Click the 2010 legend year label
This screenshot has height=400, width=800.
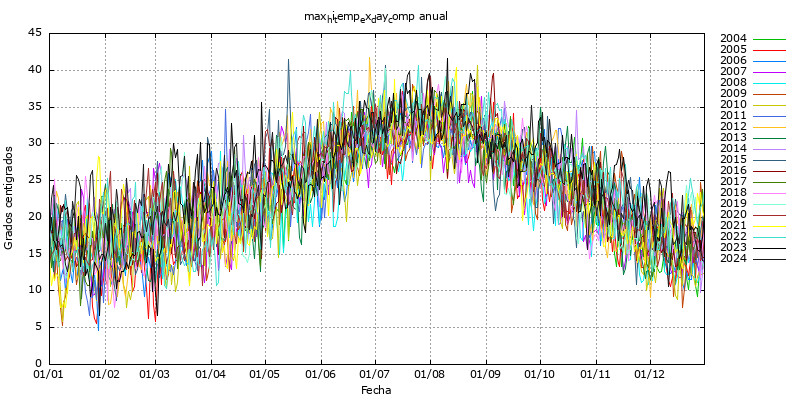pyautogui.click(x=733, y=104)
